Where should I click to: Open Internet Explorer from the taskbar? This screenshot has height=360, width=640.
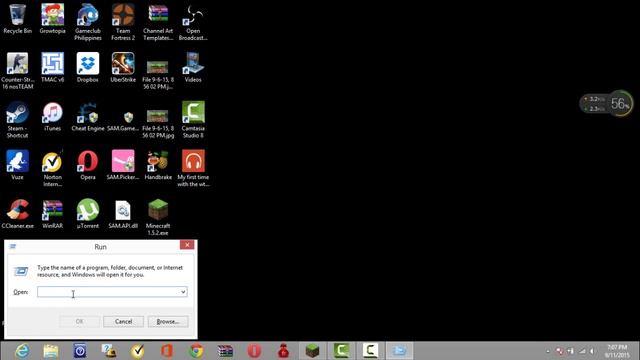pyautogui.click(x=22, y=351)
